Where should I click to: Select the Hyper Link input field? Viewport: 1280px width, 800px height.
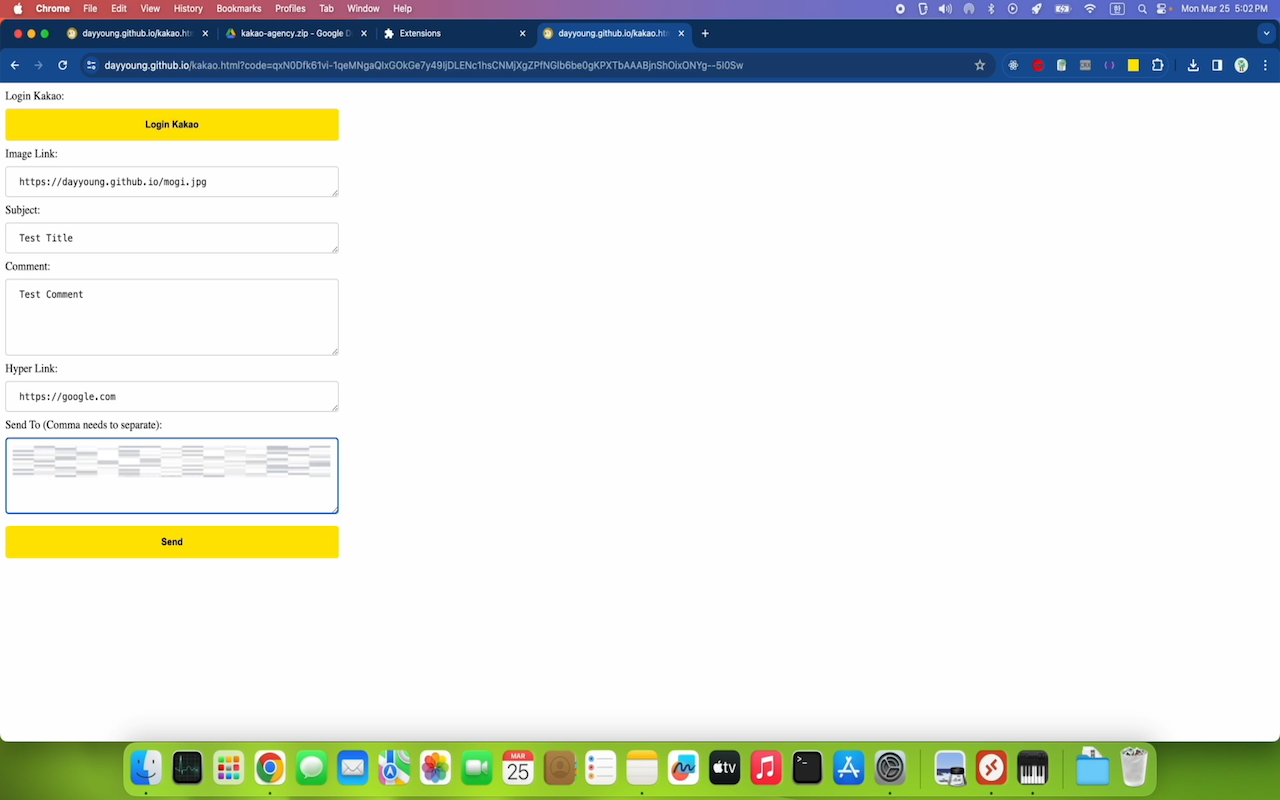[172, 396]
